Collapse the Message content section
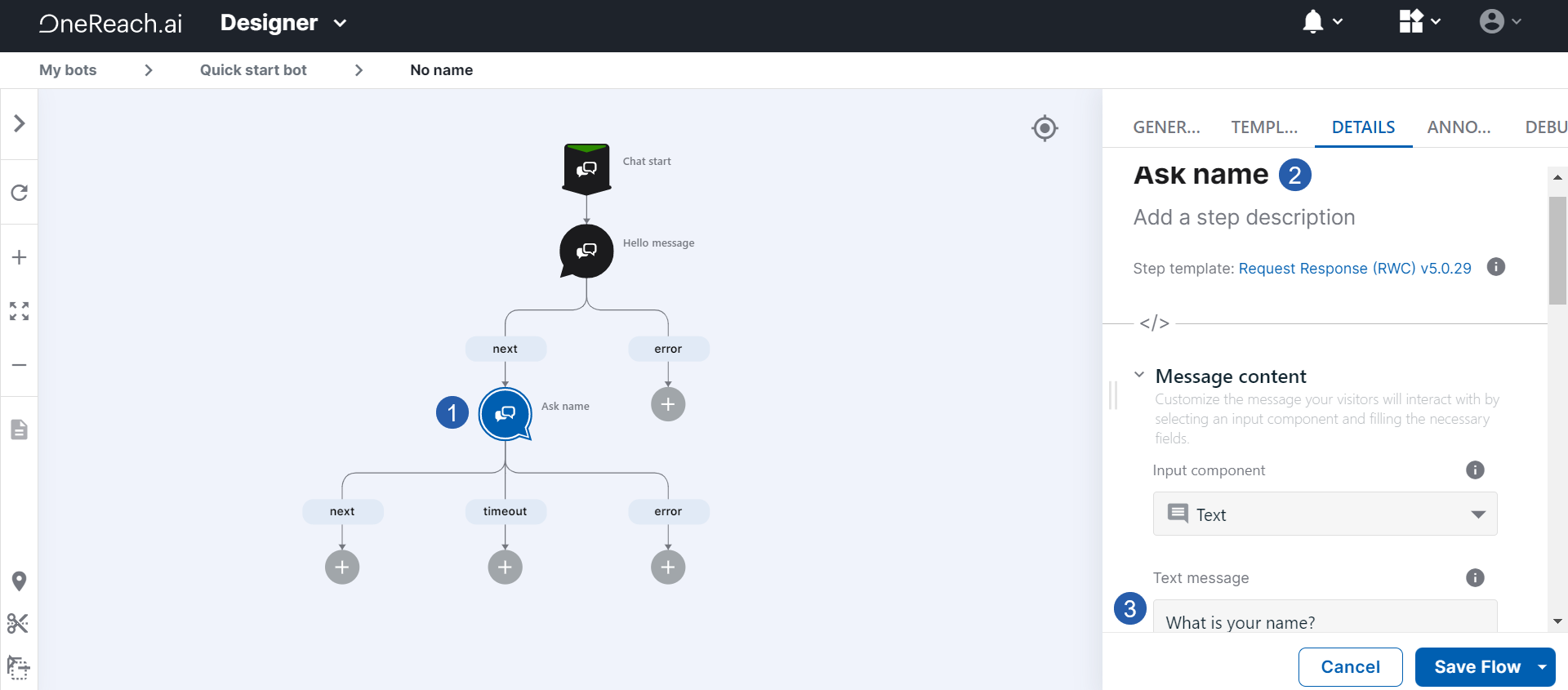Screen dimensions: 1568x690 point(1139,375)
